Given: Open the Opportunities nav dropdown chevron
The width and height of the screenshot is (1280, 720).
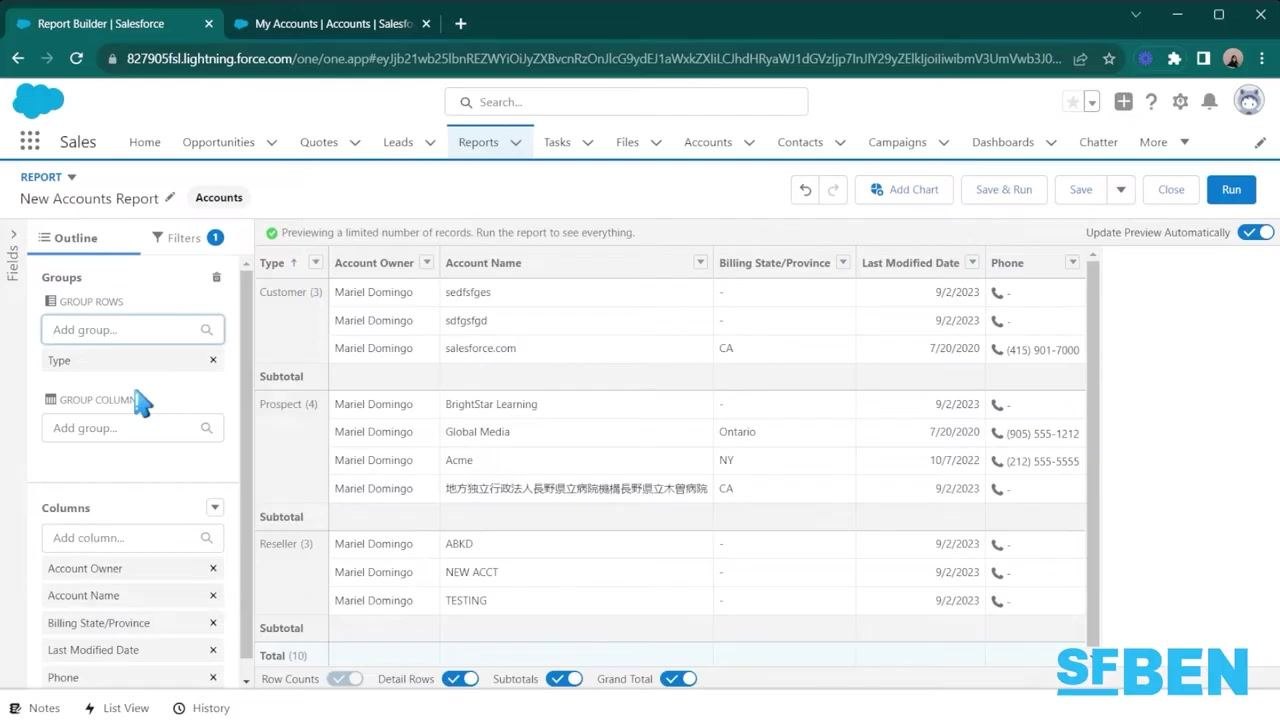Looking at the screenshot, I should [x=272, y=143].
